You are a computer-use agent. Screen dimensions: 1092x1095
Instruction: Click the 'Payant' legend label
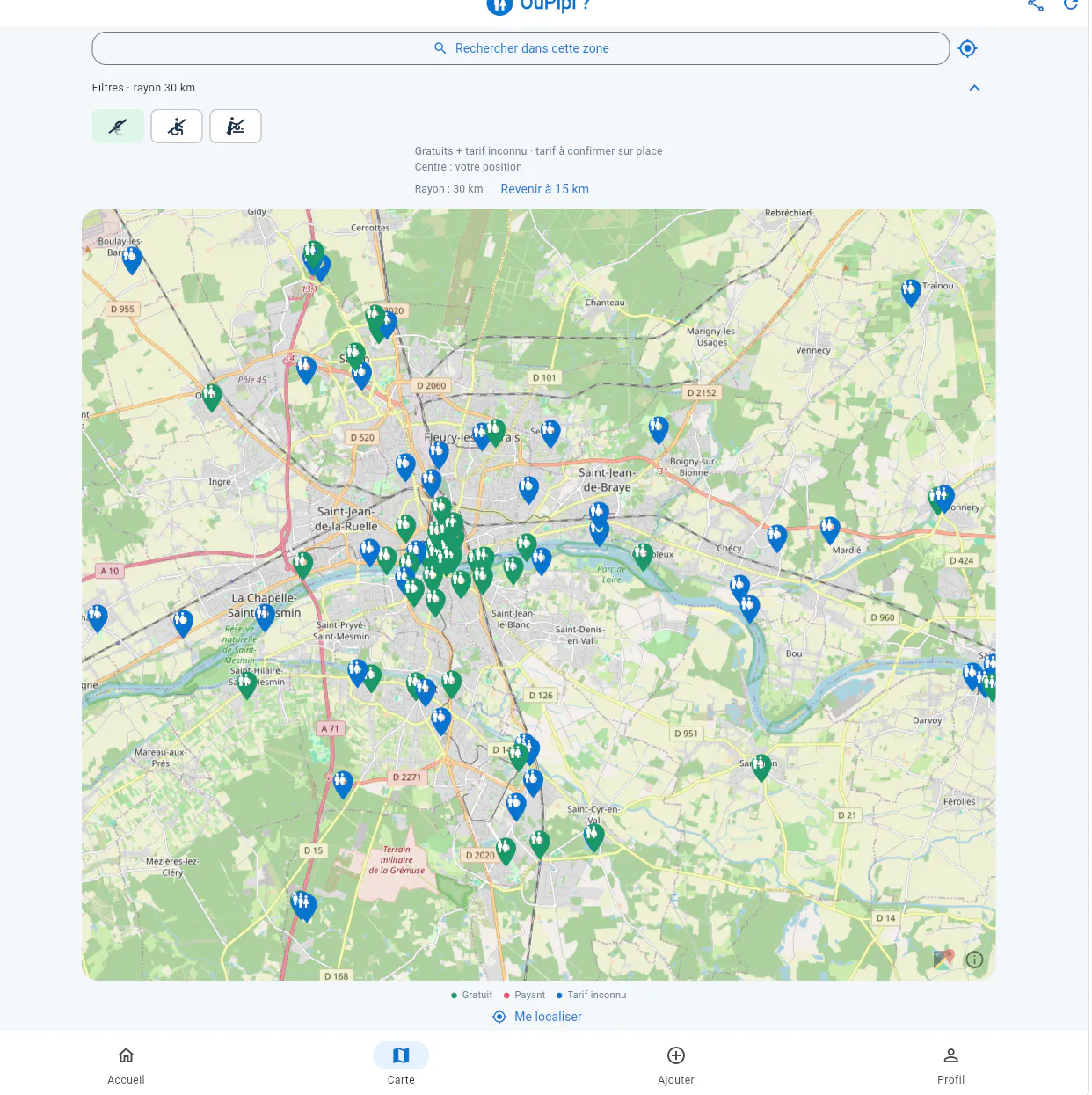pos(530,996)
